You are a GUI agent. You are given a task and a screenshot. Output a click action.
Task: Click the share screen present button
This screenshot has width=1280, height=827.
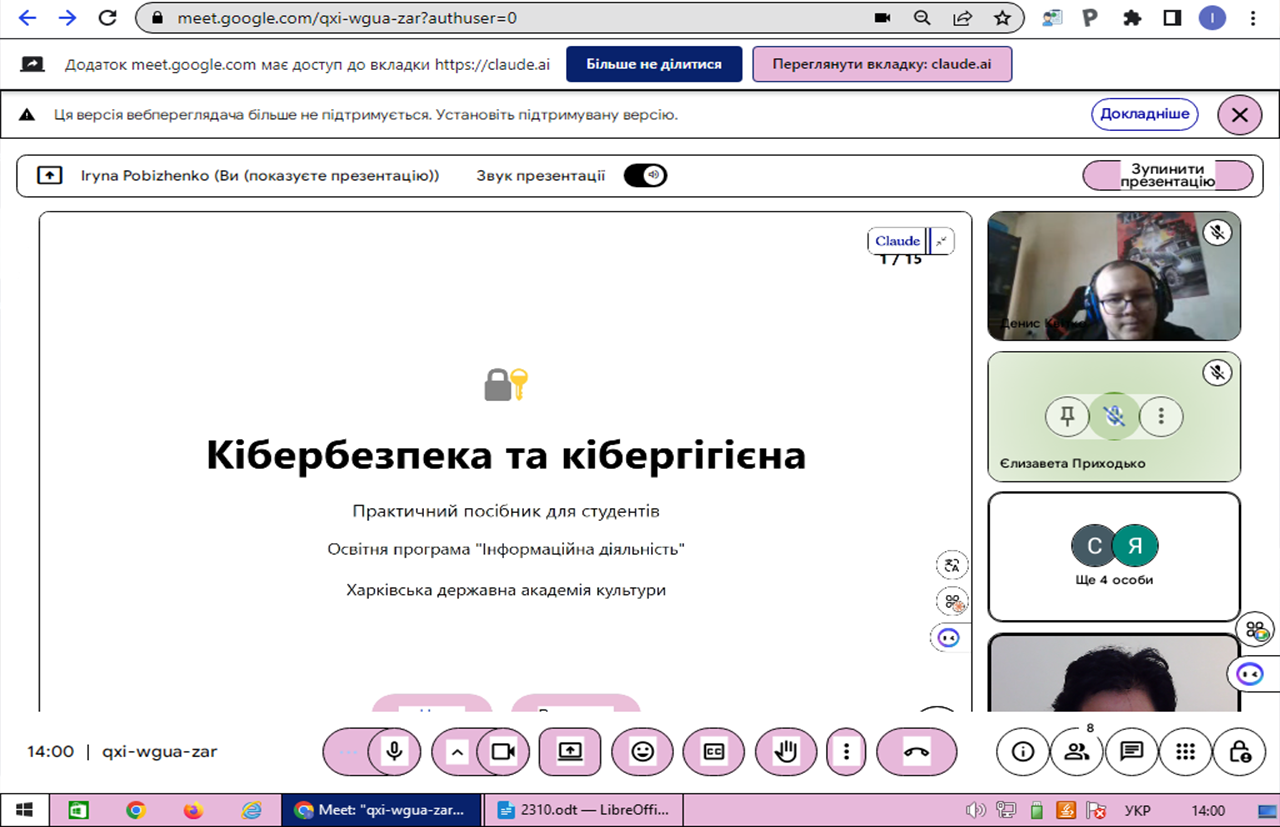pos(569,752)
